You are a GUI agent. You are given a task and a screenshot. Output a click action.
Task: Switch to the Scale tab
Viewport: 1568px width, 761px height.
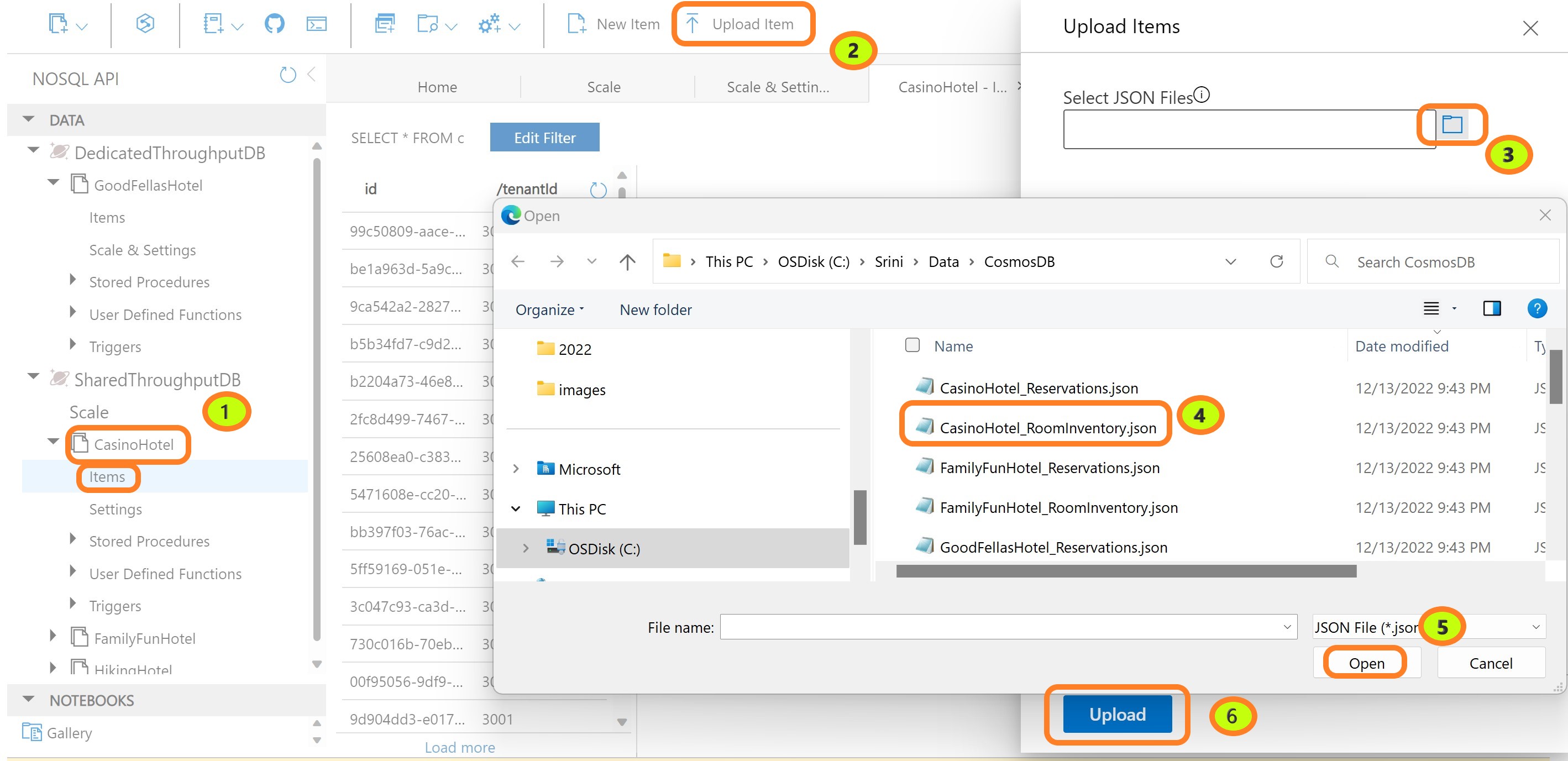click(x=603, y=87)
